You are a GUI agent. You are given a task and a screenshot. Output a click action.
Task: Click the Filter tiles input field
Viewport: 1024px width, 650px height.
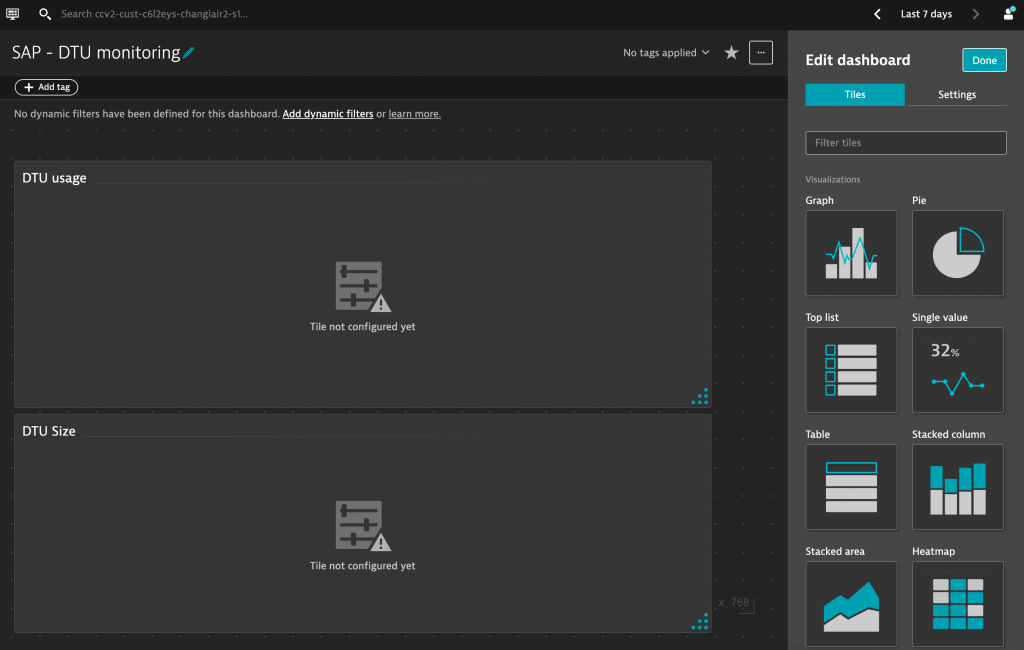906,143
